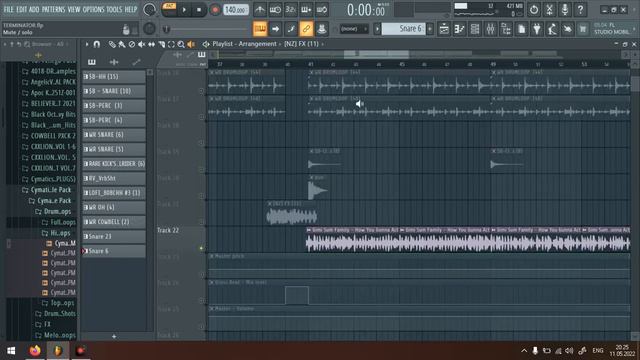This screenshot has width=640, height=360.
Task: Click the Play button in transport
Action: click(x=184, y=9)
